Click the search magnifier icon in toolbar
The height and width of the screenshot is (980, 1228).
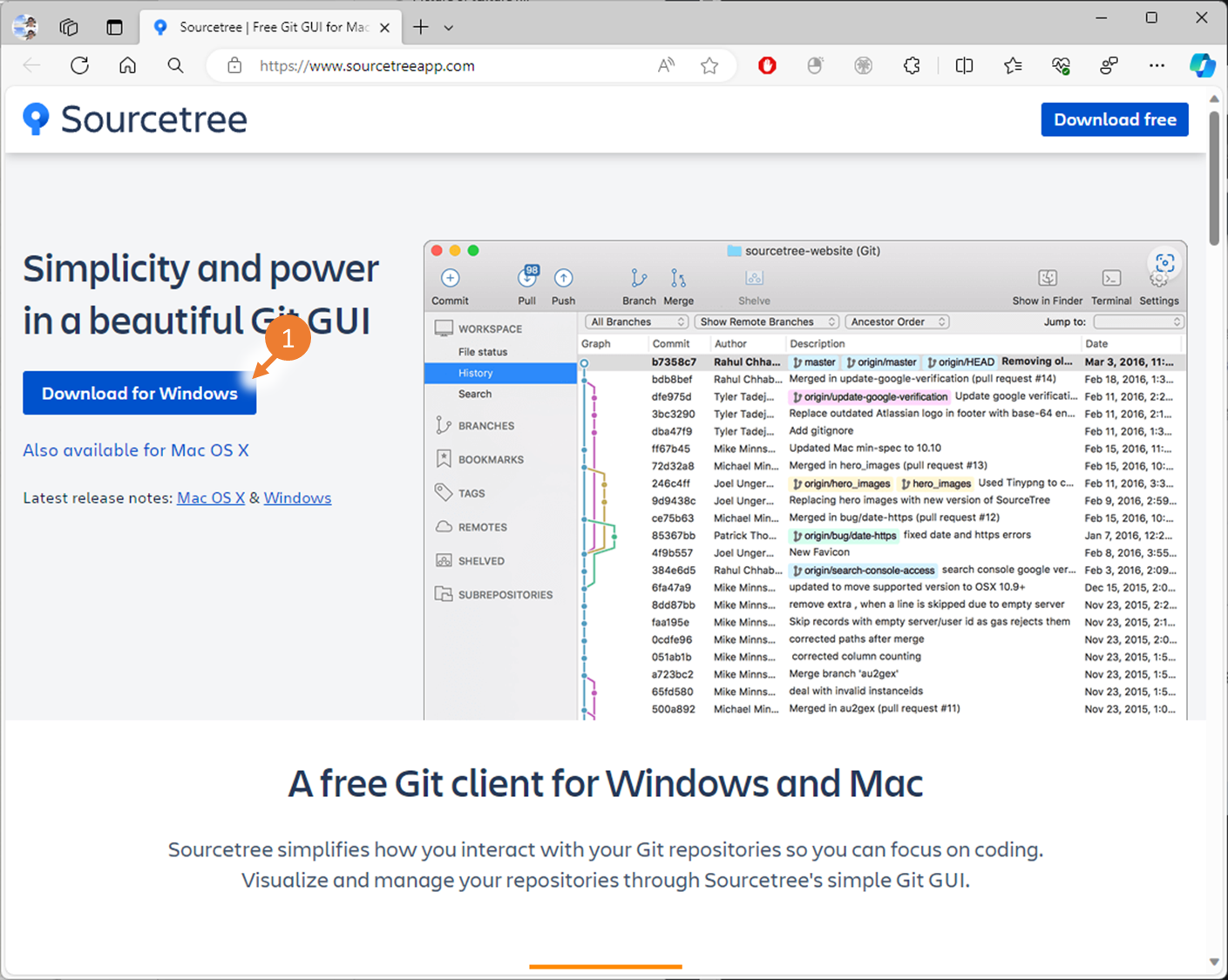pos(175,65)
